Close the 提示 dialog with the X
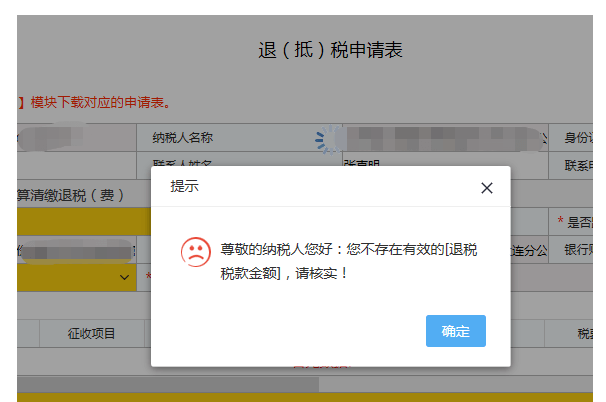606x402 pixels. 487,188
